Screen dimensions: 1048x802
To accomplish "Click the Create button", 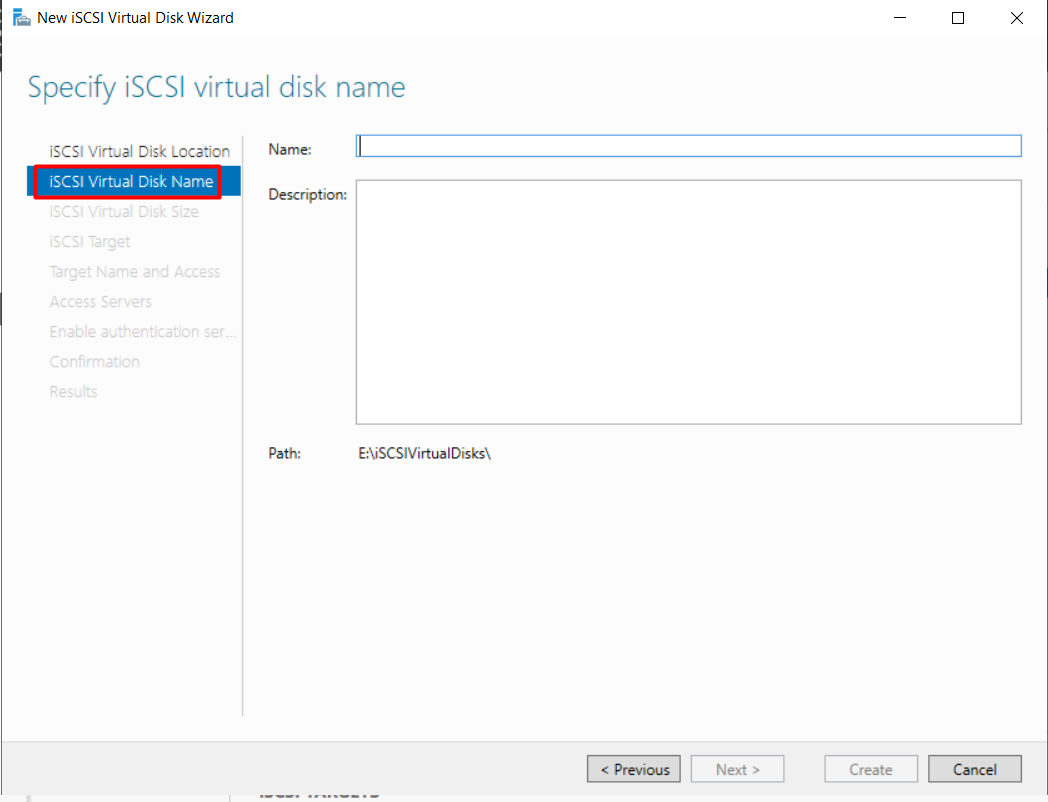I will 870,769.
